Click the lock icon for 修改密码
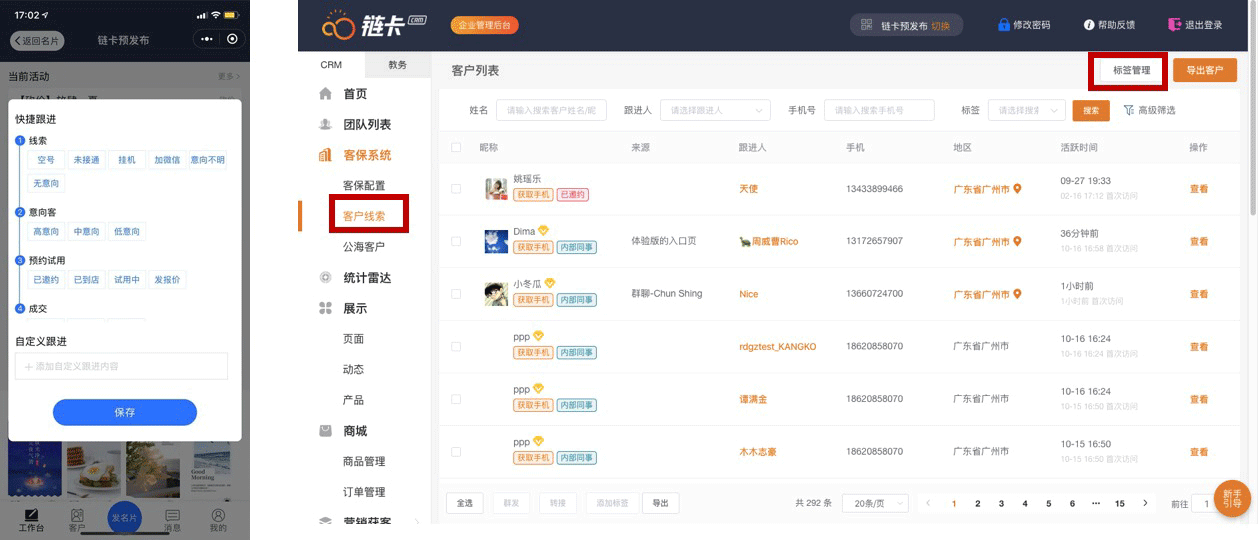The image size is (1258, 540). (x=1003, y=25)
